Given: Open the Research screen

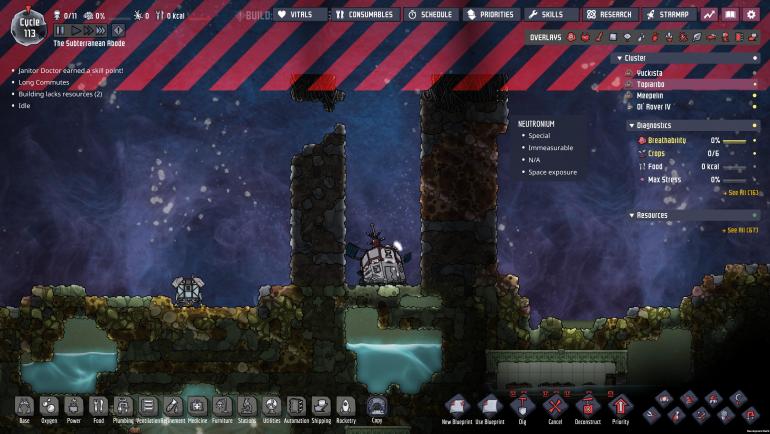Looking at the screenshot, I should (608, 15).
